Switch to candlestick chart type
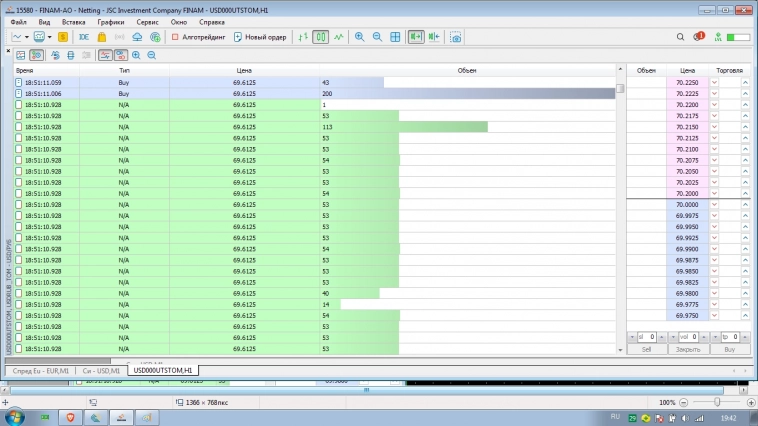 [320, 37]
